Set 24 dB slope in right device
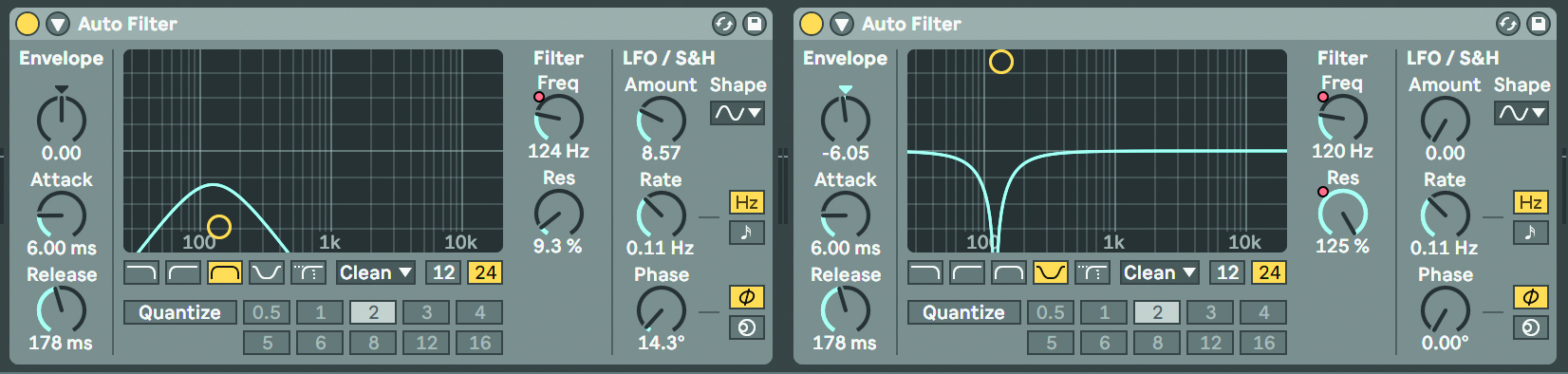The image size is (1568, 374). point(1269,273)
